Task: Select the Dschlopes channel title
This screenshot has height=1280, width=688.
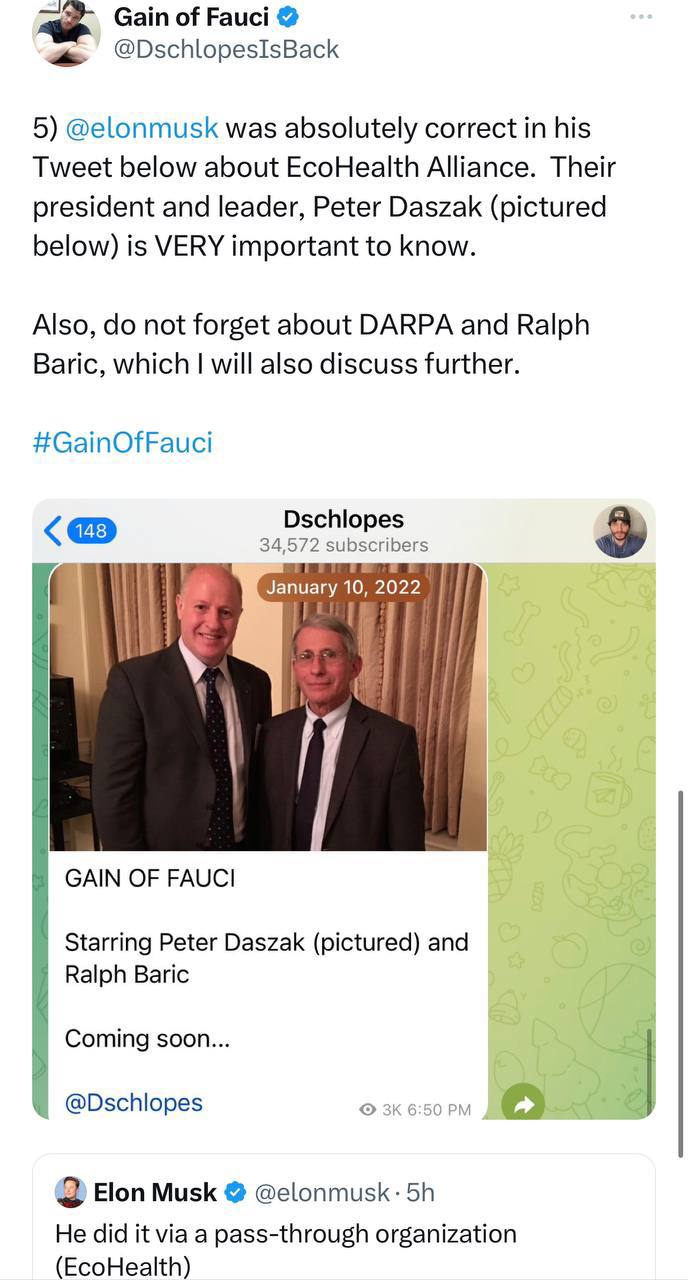Action: pyautogui.click(x=343, y=519)
